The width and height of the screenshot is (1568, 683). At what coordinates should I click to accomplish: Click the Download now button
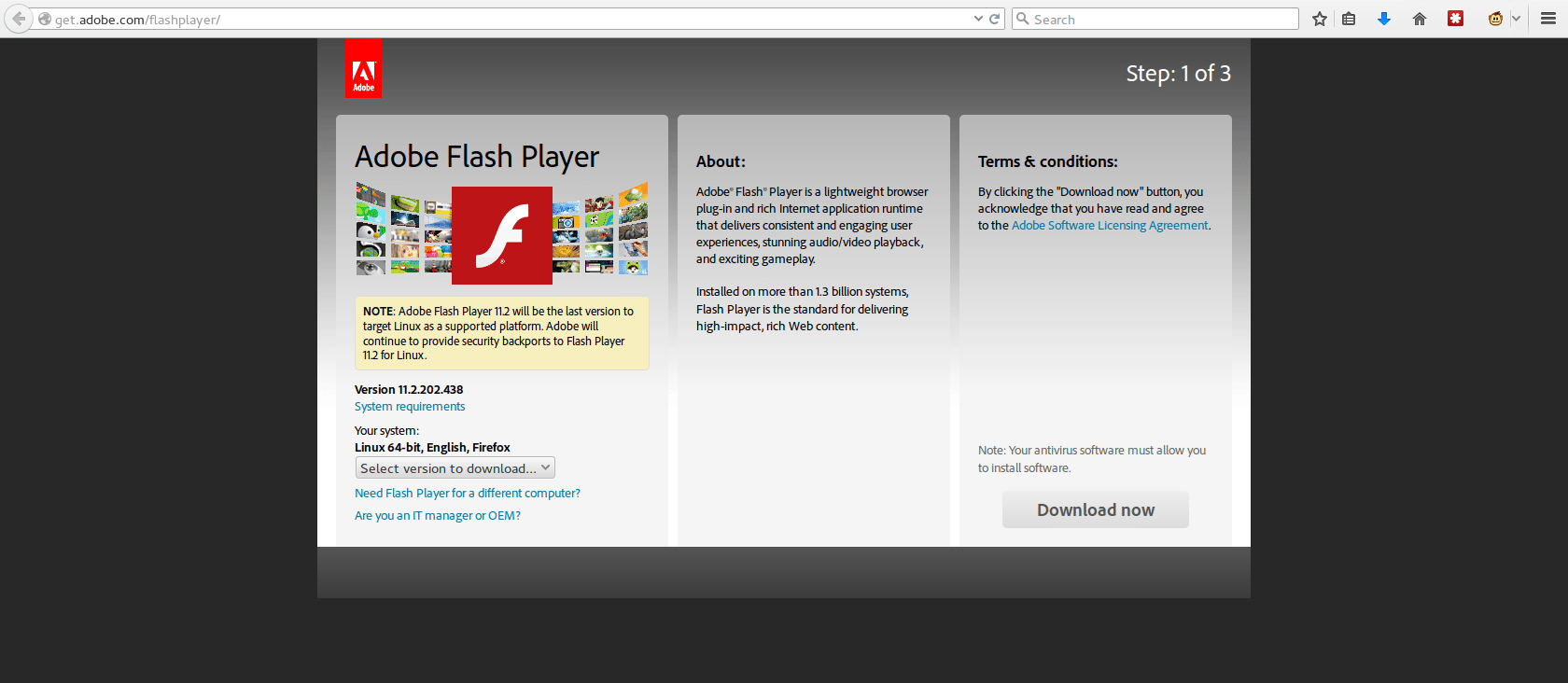click(1096, 509)
